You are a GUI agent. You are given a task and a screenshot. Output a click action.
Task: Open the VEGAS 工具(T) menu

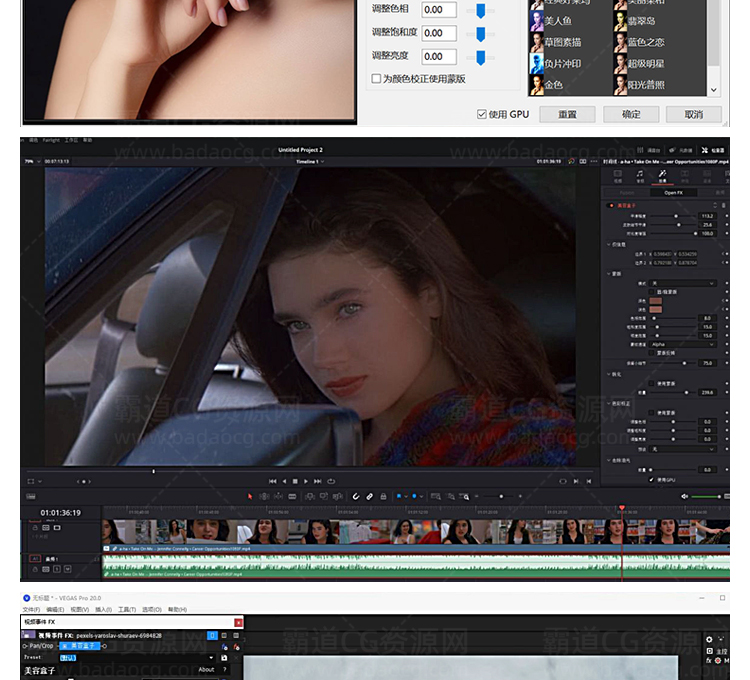pos(127,609)
